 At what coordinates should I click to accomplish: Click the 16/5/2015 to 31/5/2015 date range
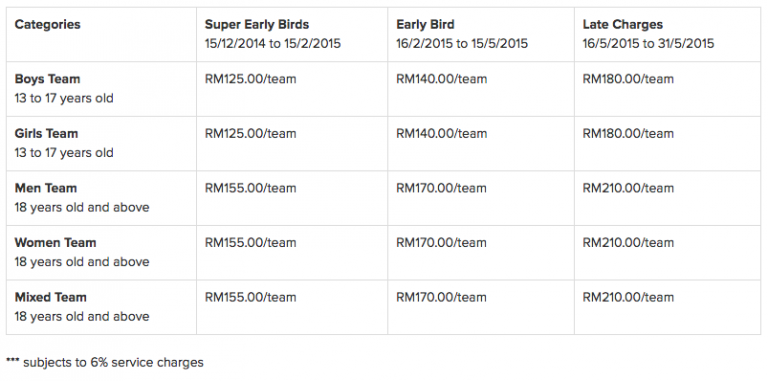(x=648, y=44)
